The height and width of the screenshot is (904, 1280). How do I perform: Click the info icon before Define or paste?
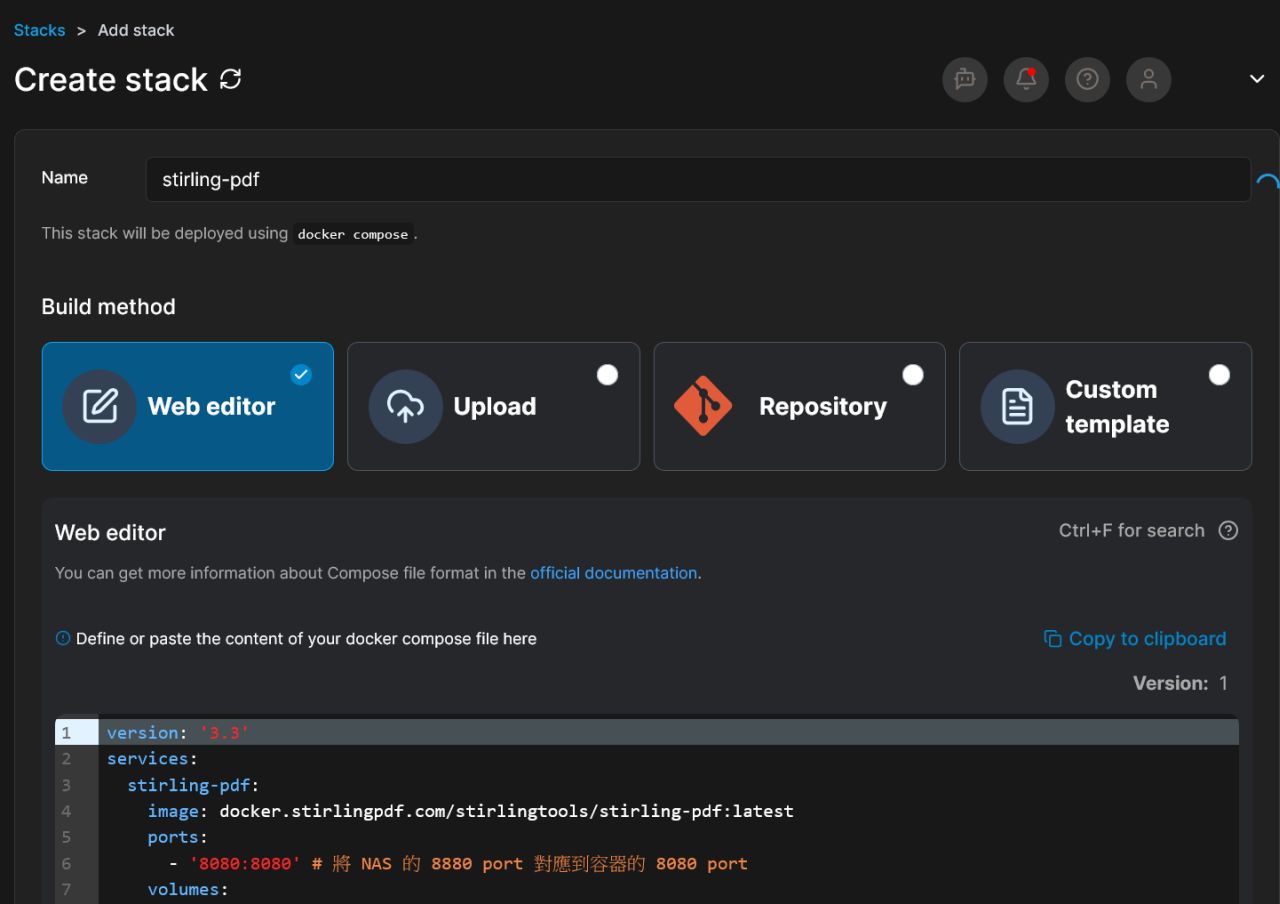(63, 638)
